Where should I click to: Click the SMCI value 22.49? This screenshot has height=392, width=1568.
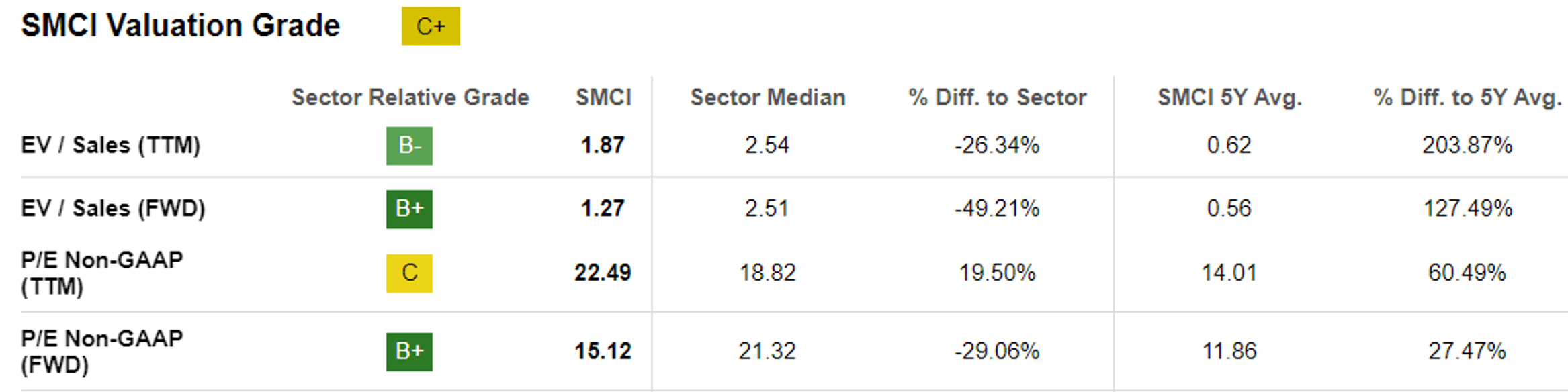[x=603, y=273]
